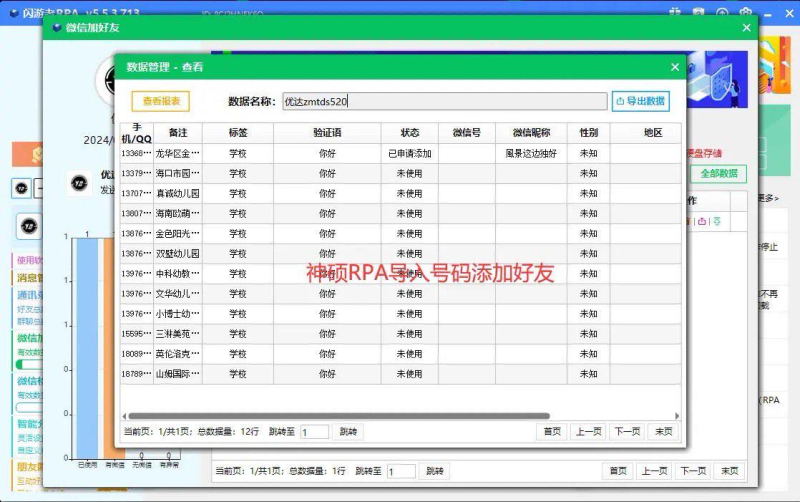Click the 微信昵称 column header
The width and height of the screenshot is (800, 502).
coord(531,133)
